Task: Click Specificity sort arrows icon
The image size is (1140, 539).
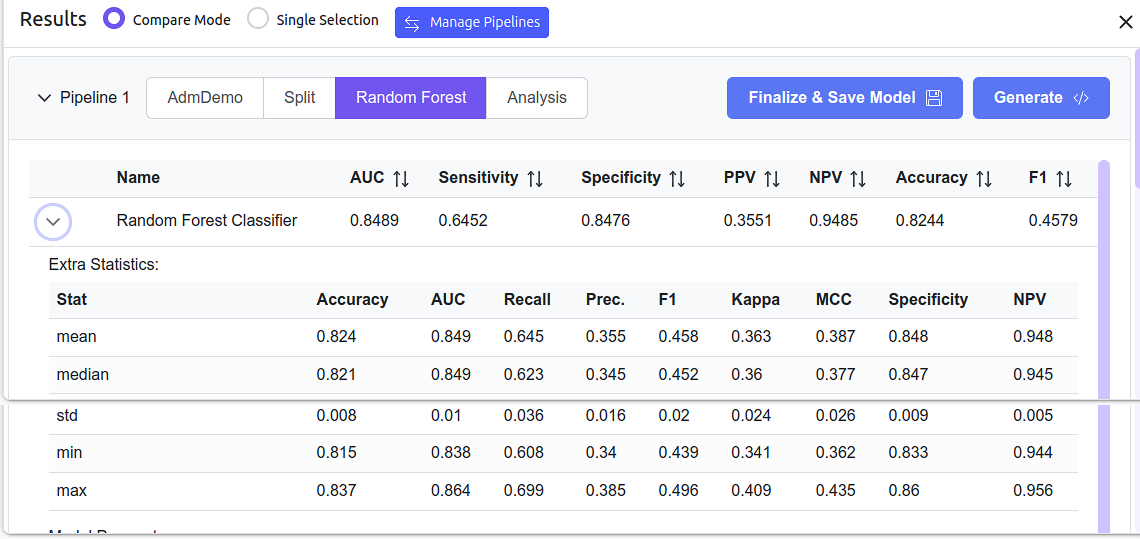Action: tap(677, 179)
